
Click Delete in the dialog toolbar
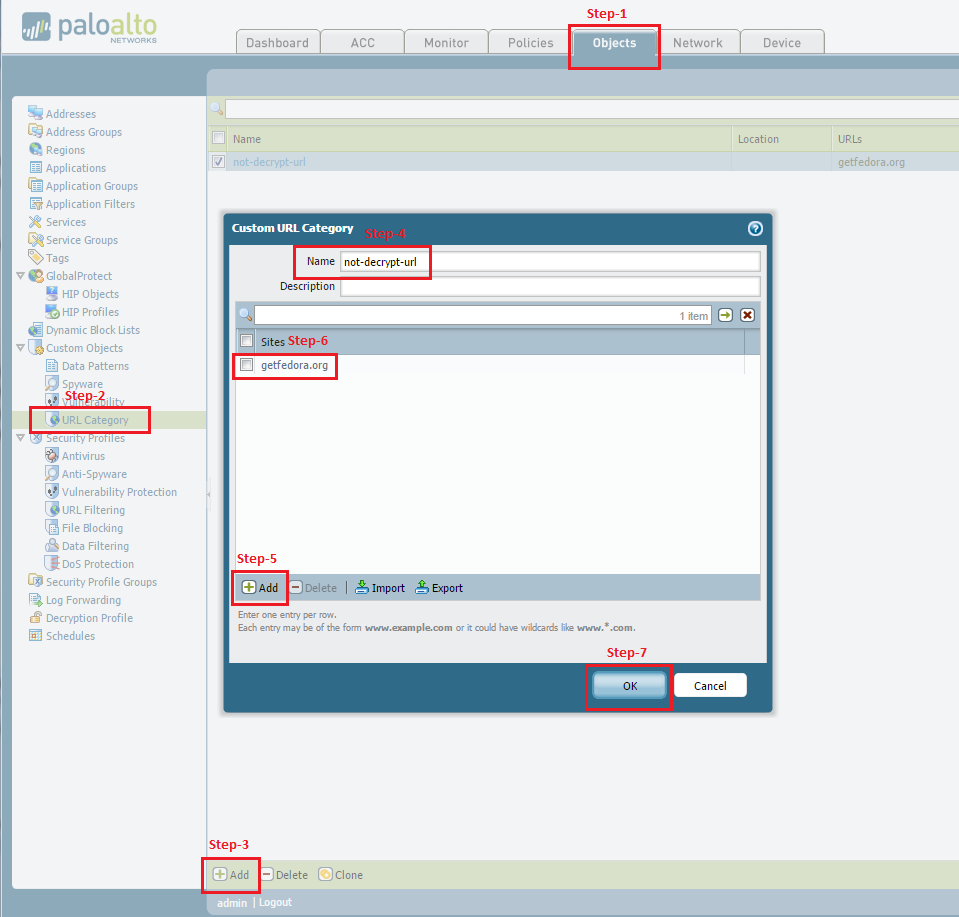(313, 588)
